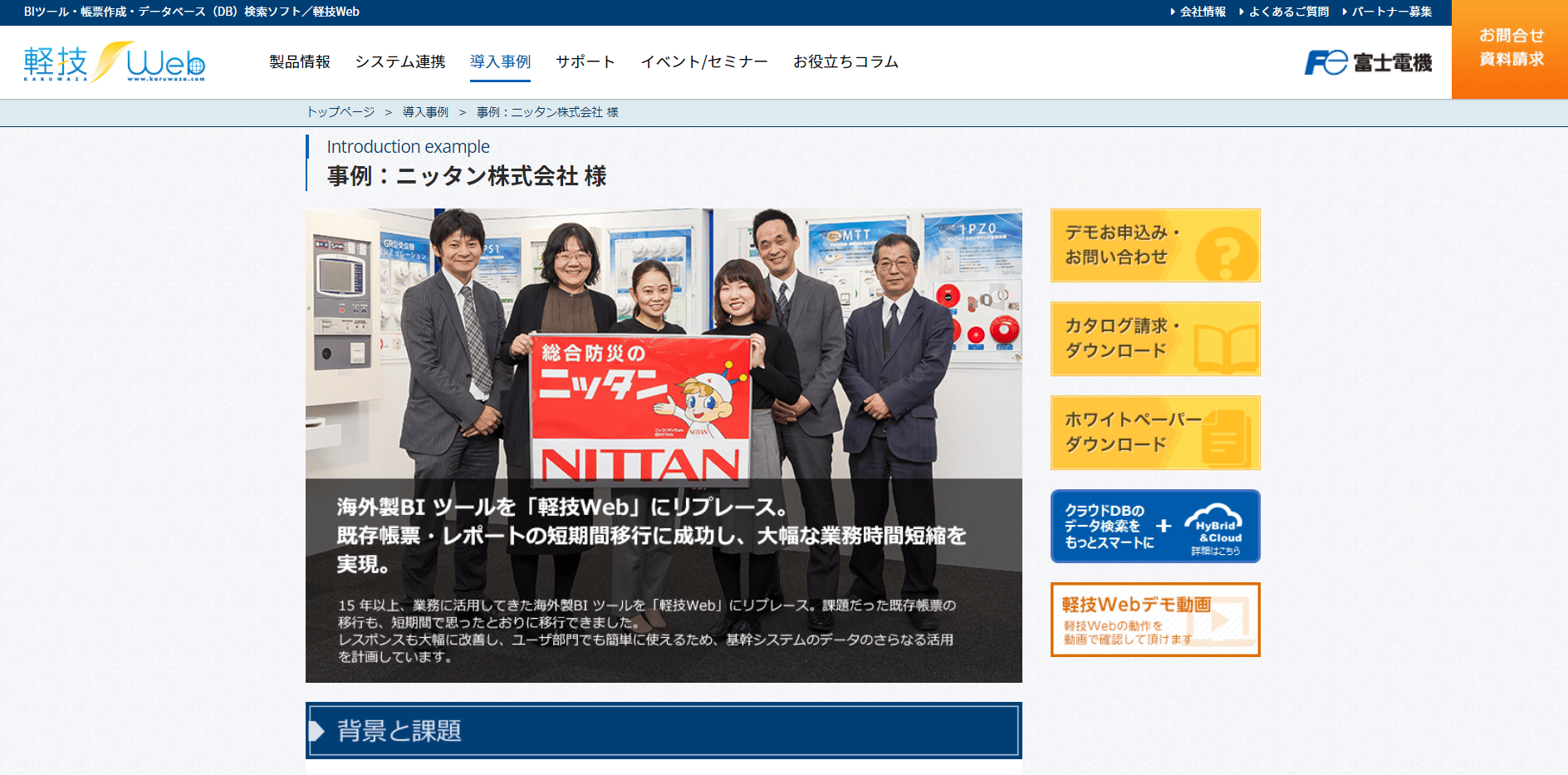Click the white paper document icon
Viewport: 1568px width, 775px height.
[1226, 437]
